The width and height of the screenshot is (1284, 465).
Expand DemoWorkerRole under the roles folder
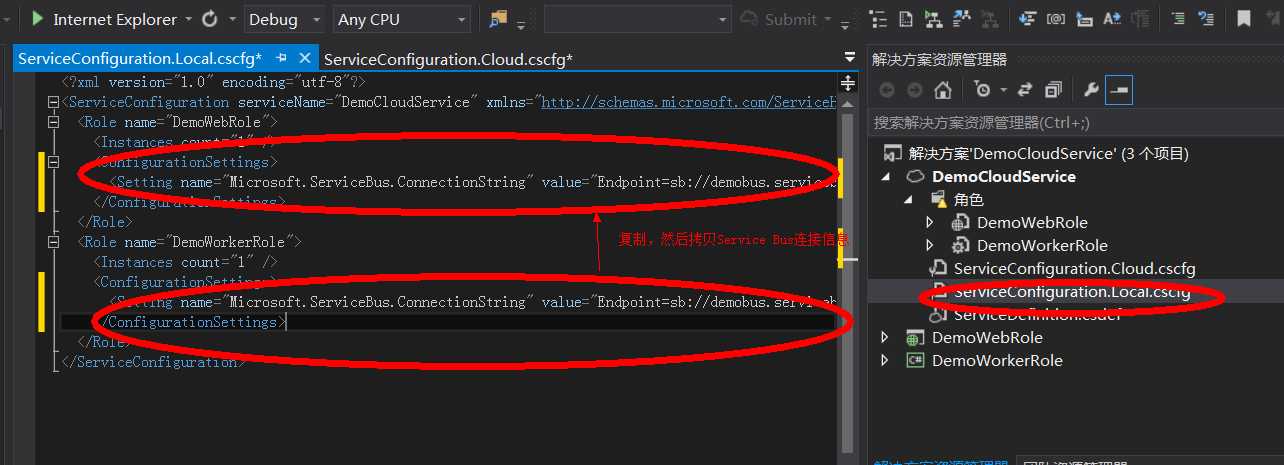click(930, 245)
